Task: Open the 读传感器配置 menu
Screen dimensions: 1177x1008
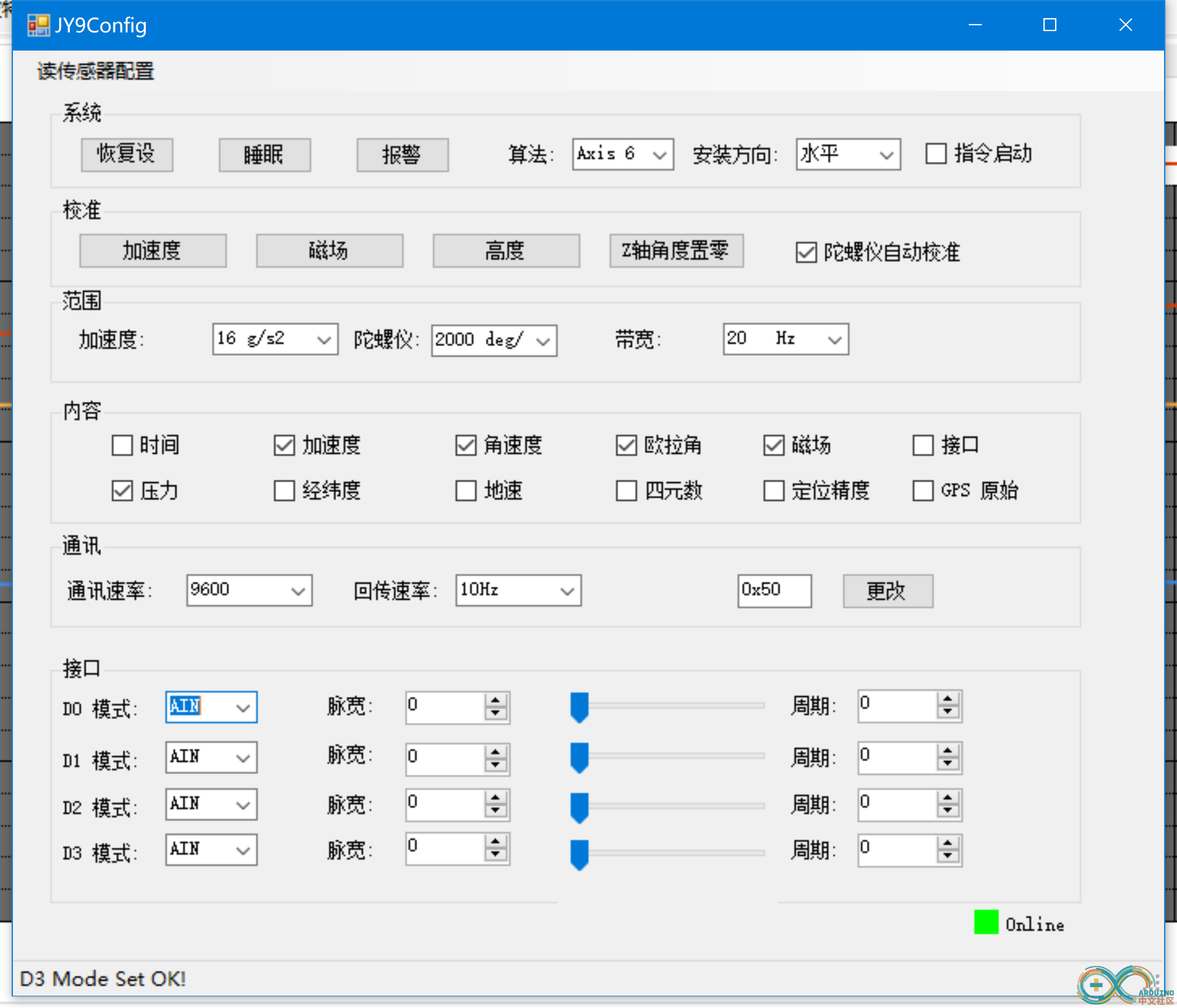Action: [95, 71]
